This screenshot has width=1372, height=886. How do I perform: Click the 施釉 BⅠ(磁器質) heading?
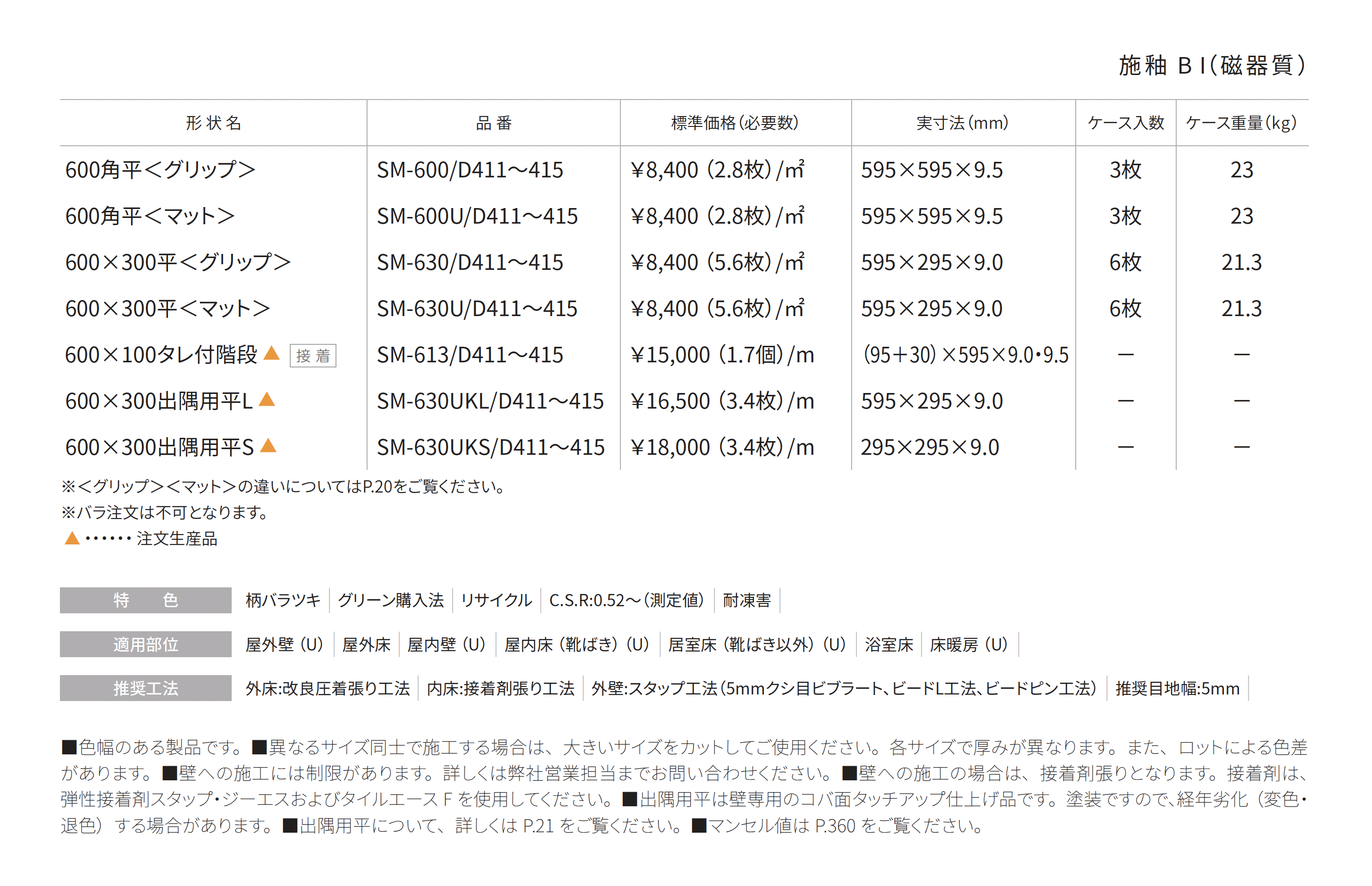pyautogui.click(x=1212, y=66)
